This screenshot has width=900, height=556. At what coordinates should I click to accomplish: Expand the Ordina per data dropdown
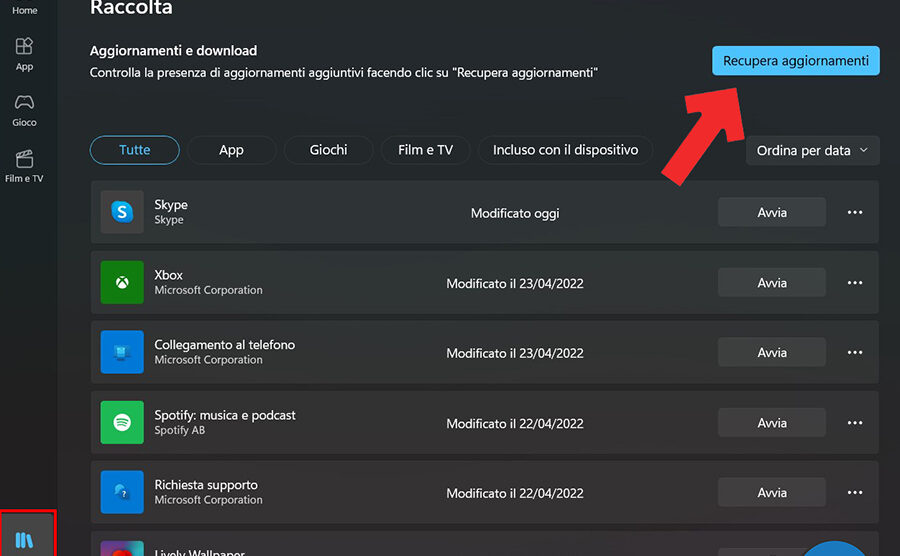(812, 151)
